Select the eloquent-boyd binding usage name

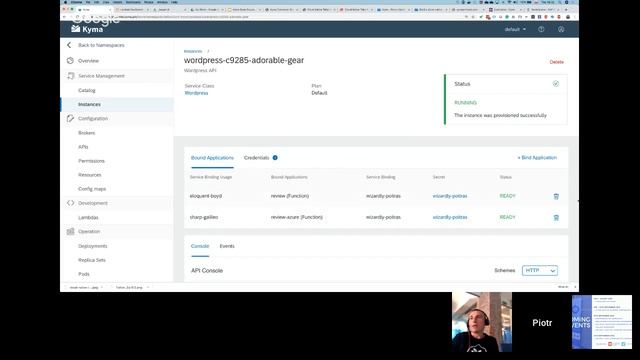[206, 196]
